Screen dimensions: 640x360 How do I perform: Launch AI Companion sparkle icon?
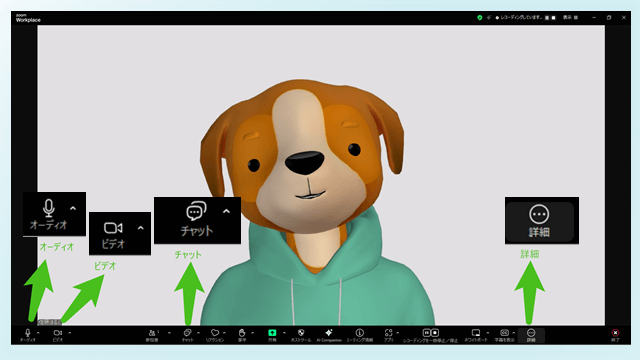tap(329, 333)
